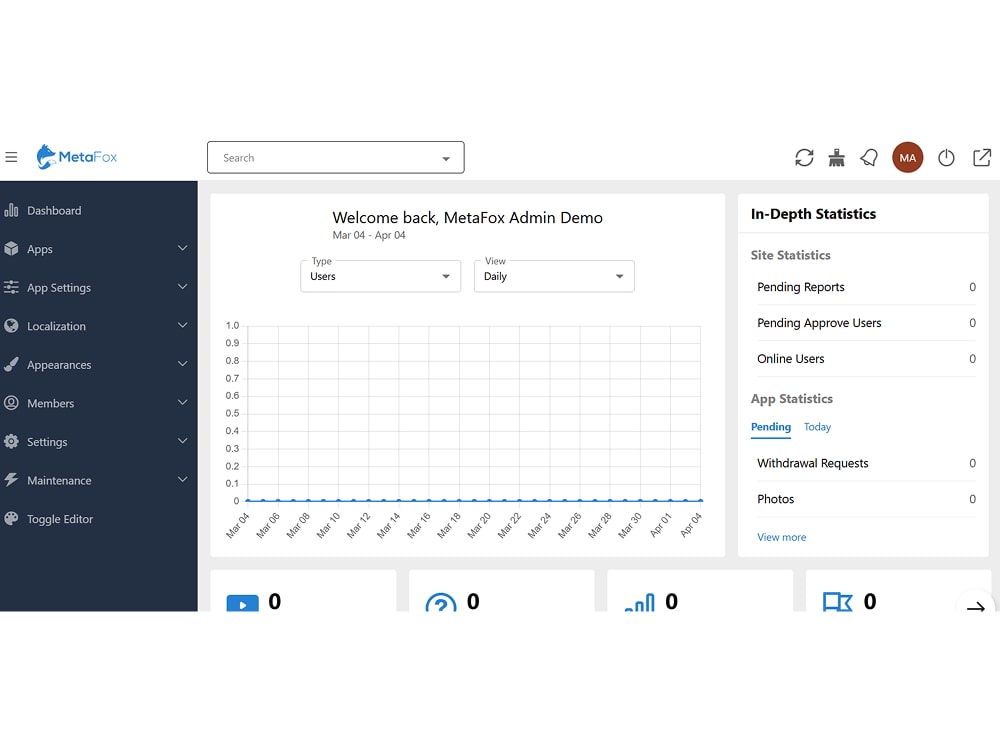Open Pending Approve Users statistic
Viewport: 1000px width, 750px height.
[x=865, y=323]
